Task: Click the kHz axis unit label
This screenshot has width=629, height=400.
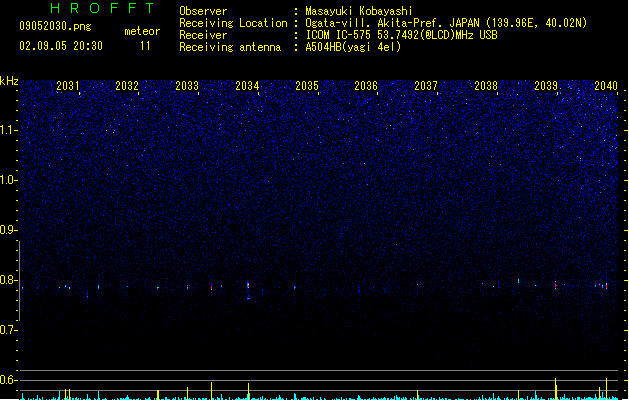Action: 9,81
